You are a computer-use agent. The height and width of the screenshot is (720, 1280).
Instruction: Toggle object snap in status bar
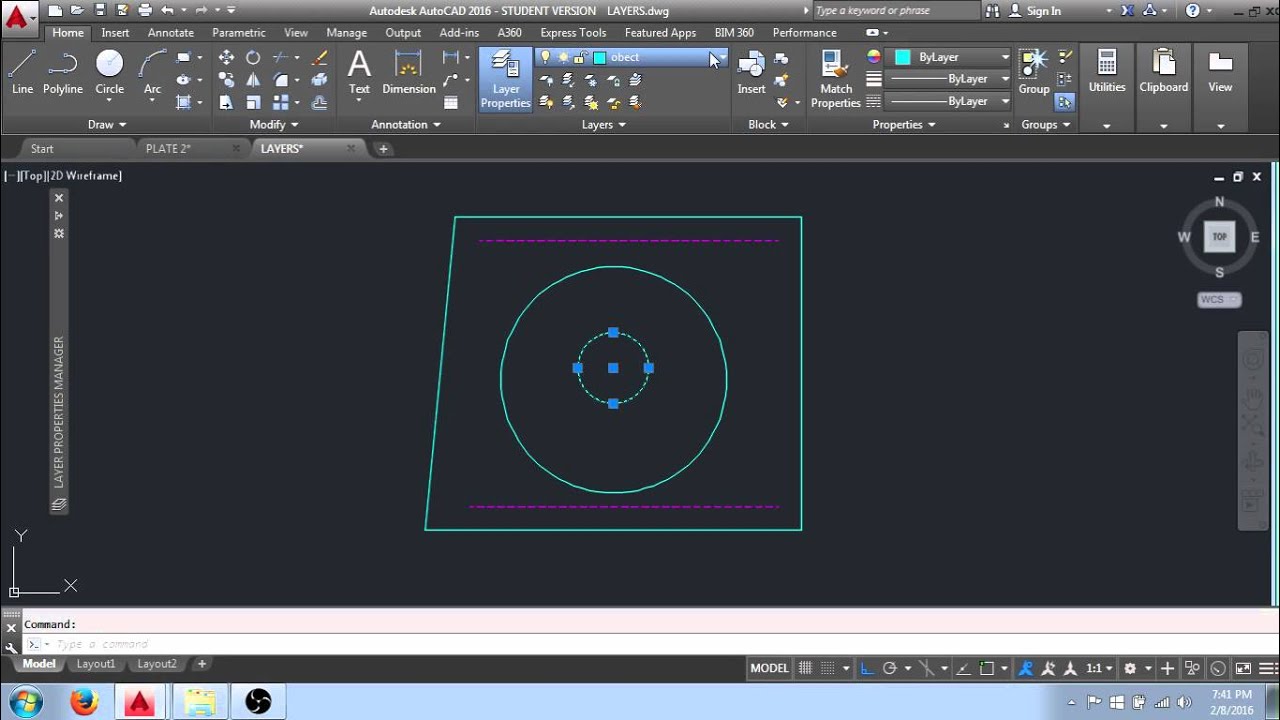pyautogui.click(x=987, y=668)
